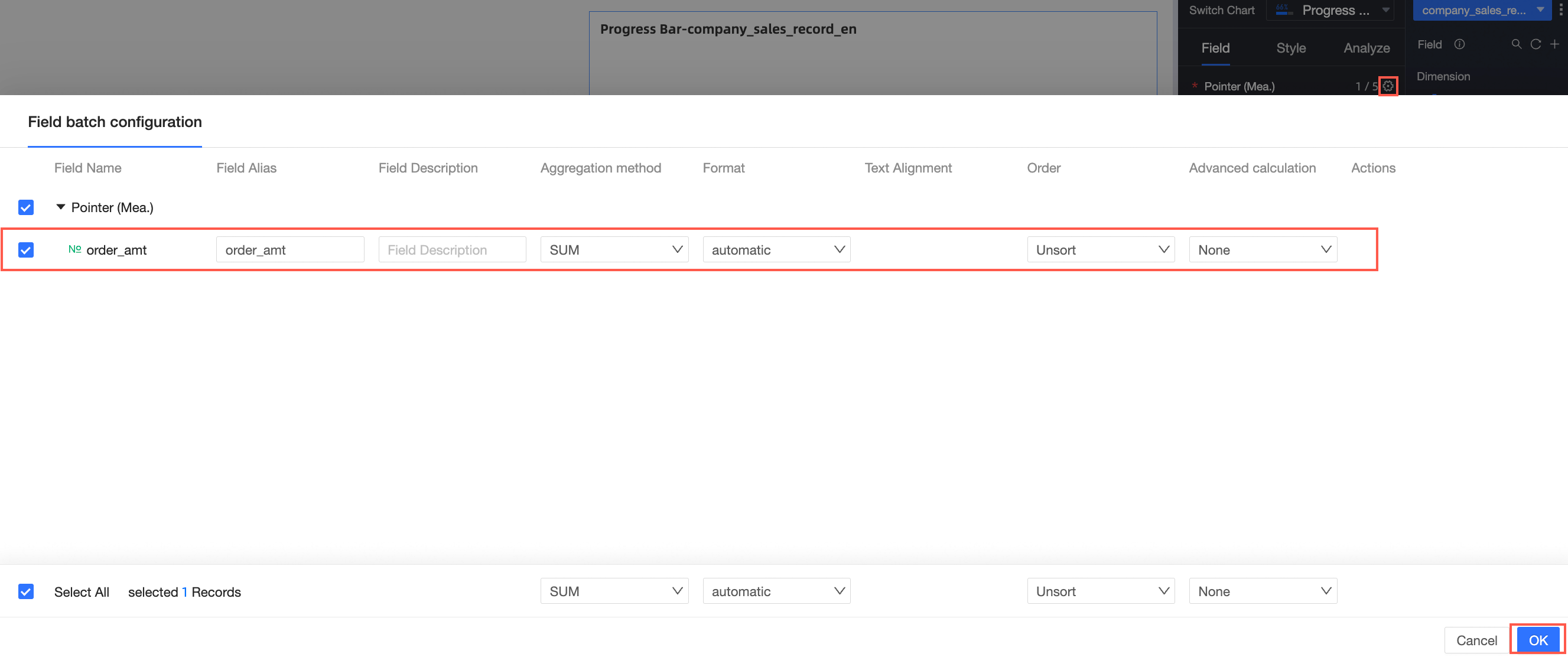Click the search icon in Field panel
The width and height of the screenshot is (1568, 657).
(1516, 44)
